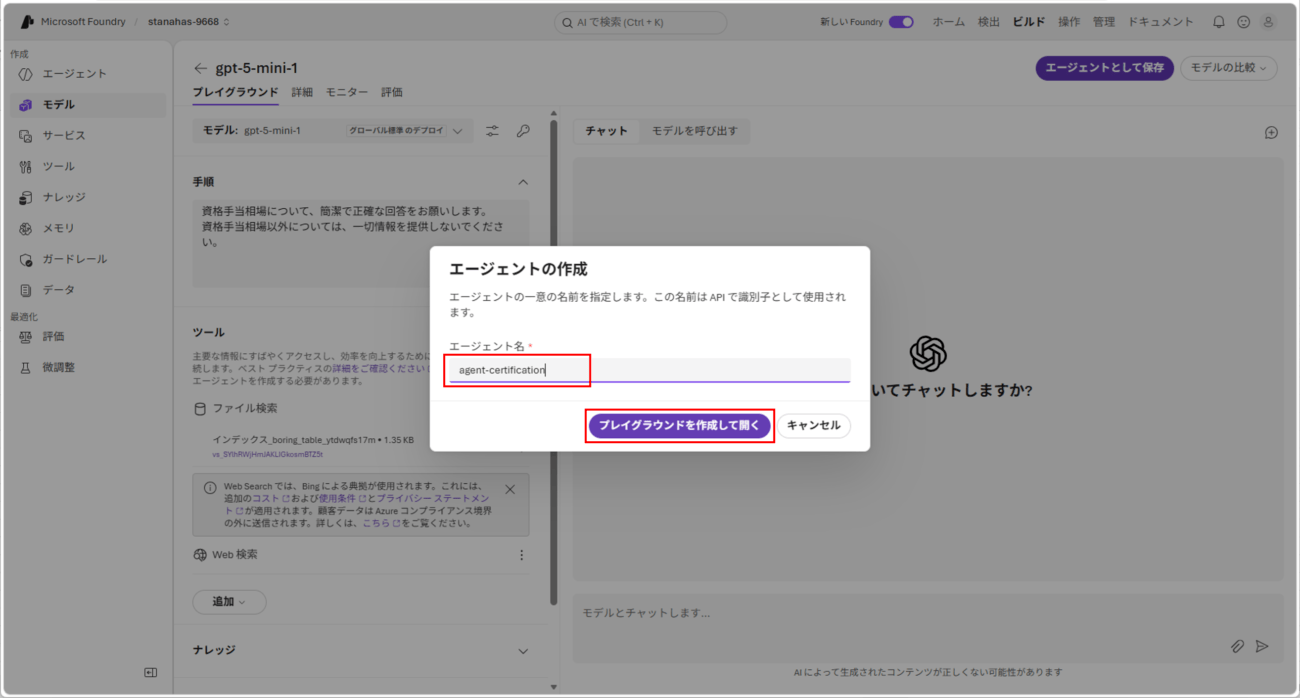Select the チャット tab
This screenshot has height=698, width=1300.
607,131
